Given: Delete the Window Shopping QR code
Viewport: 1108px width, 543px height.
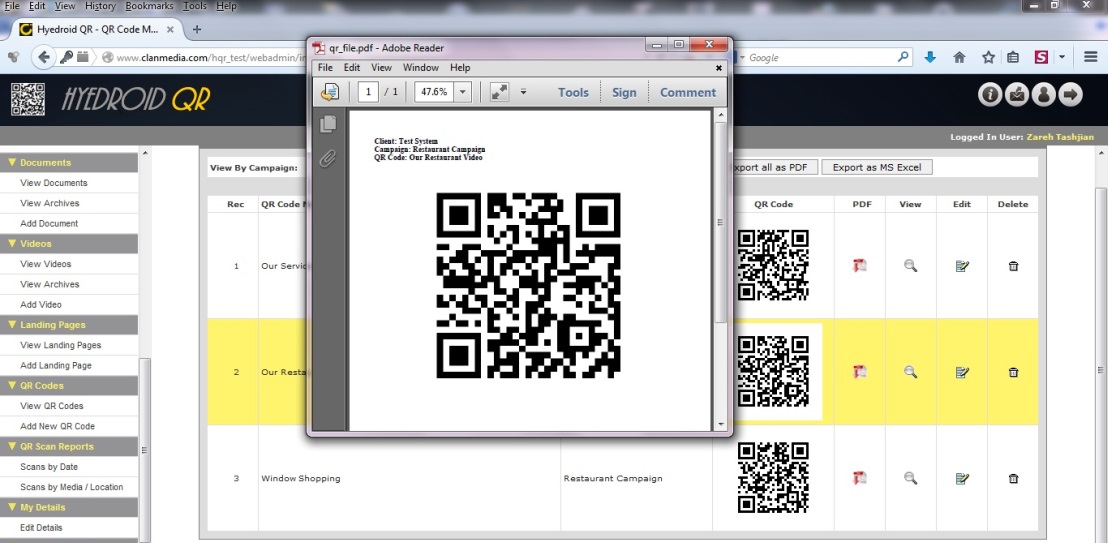Looking at the screenshot, I should point(1013,478).
